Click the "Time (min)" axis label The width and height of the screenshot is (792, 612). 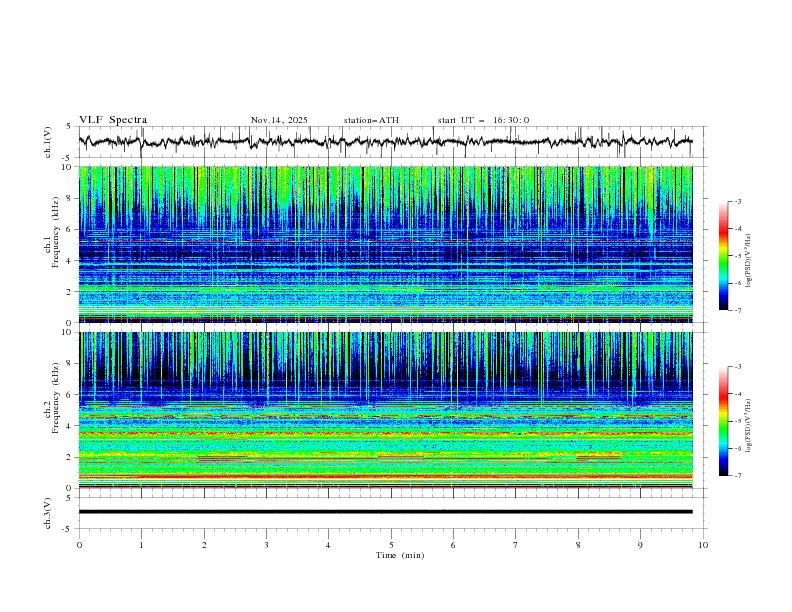(400, 555)
